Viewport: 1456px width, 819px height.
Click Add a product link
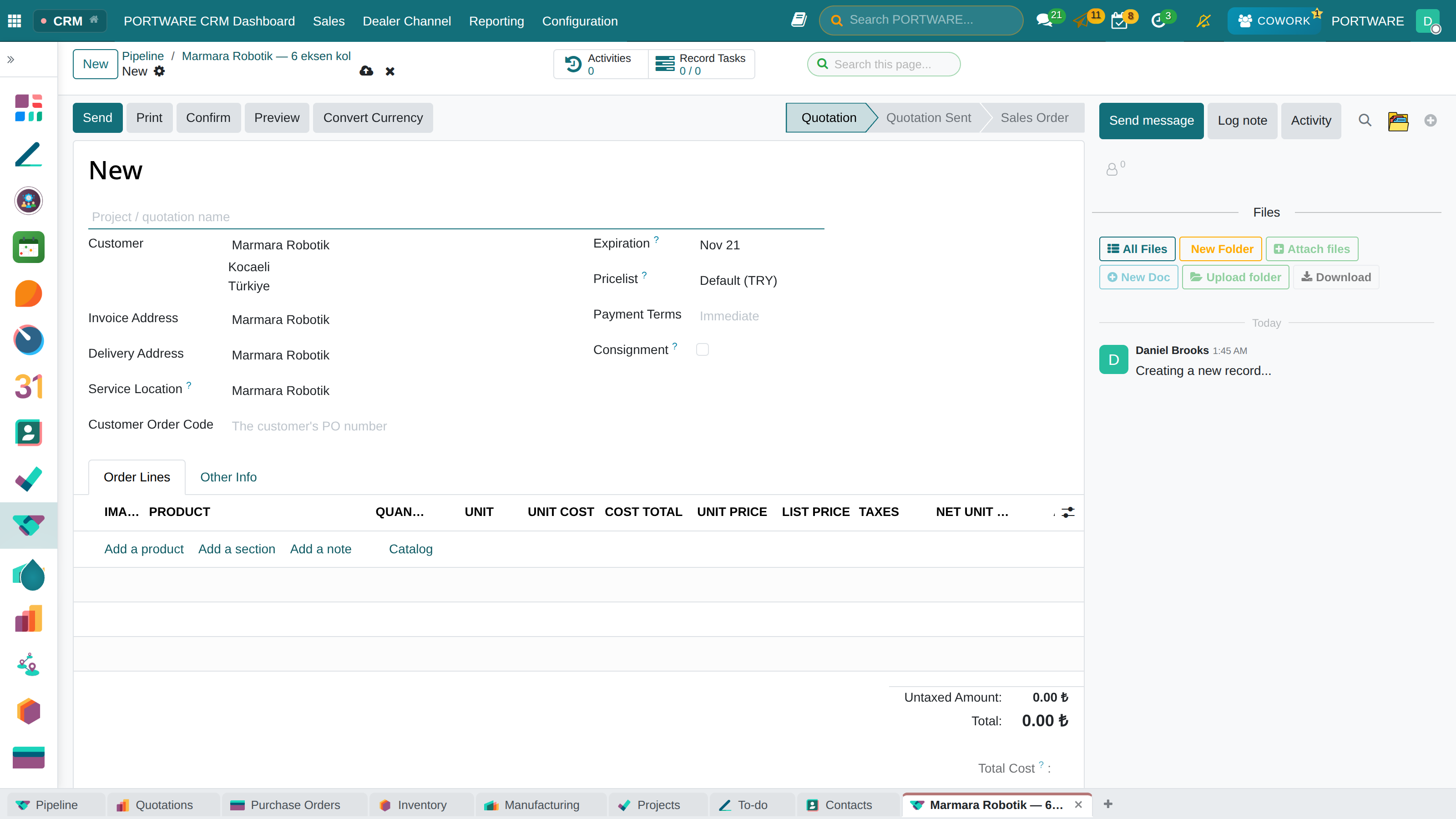pos(144,549)
